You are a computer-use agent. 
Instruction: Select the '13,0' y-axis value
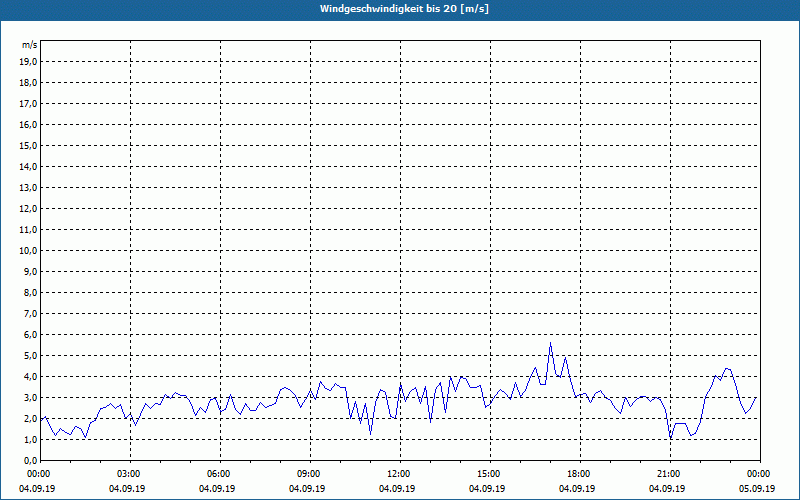(29, 188)
